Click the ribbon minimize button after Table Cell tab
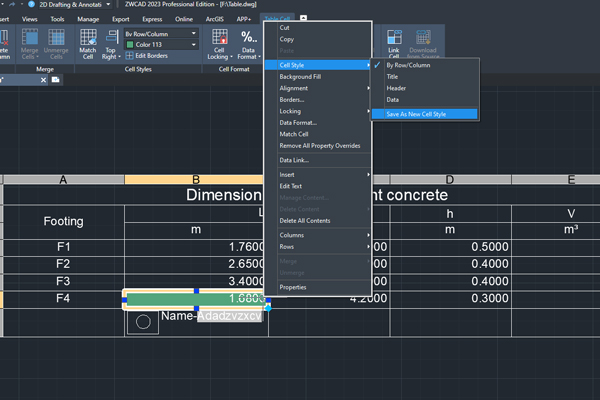This screenshot has height=400, width=600. click(x=303, y=18)
